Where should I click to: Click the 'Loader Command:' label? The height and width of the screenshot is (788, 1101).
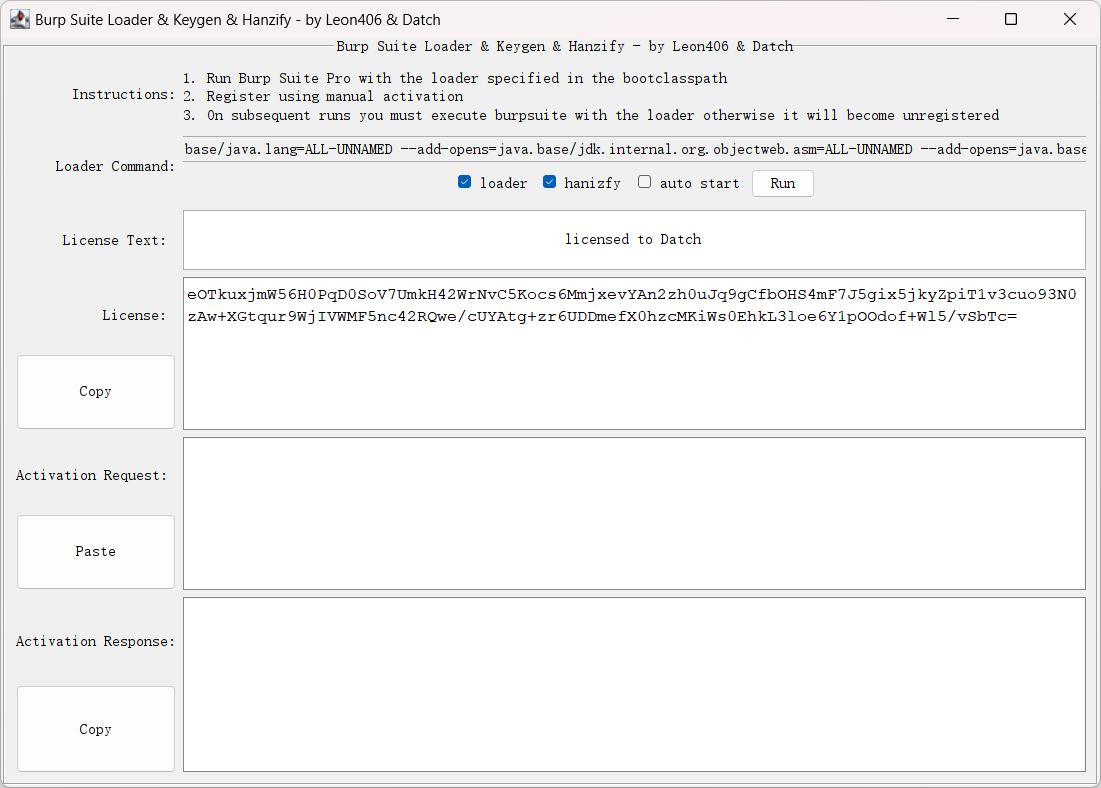[x=114, y=166]
